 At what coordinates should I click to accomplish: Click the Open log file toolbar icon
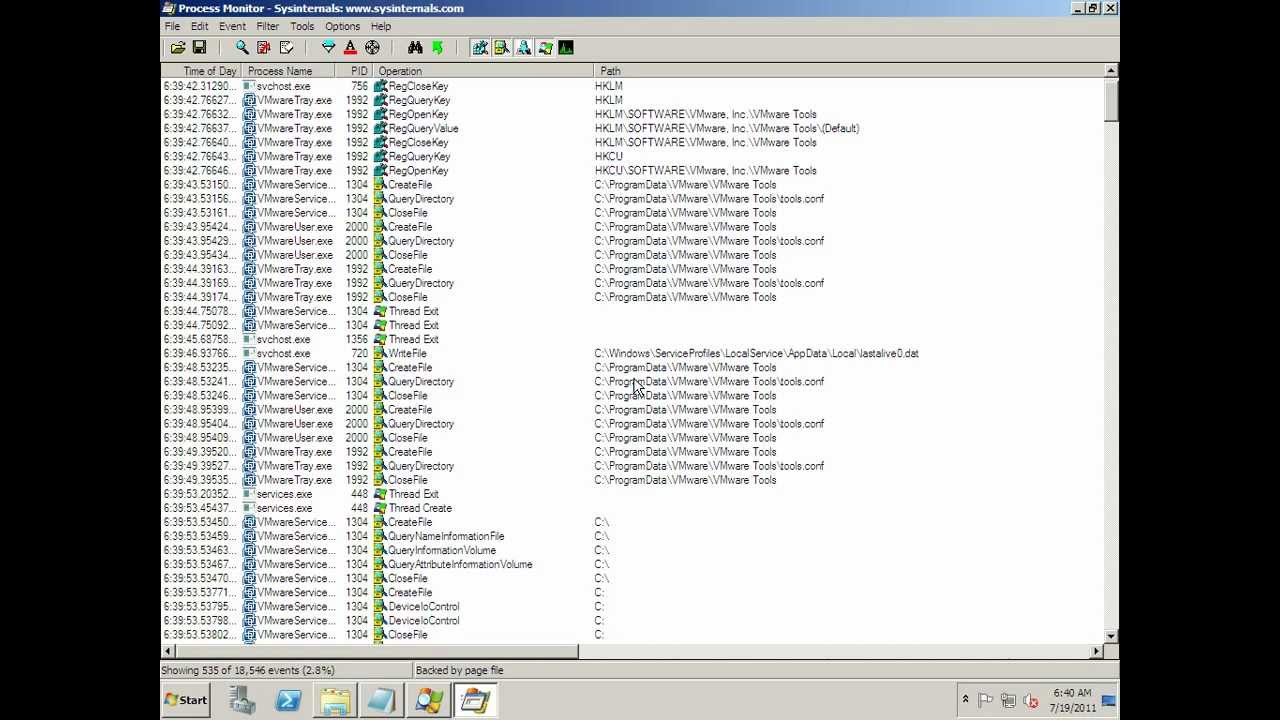[x=178, y=47]
